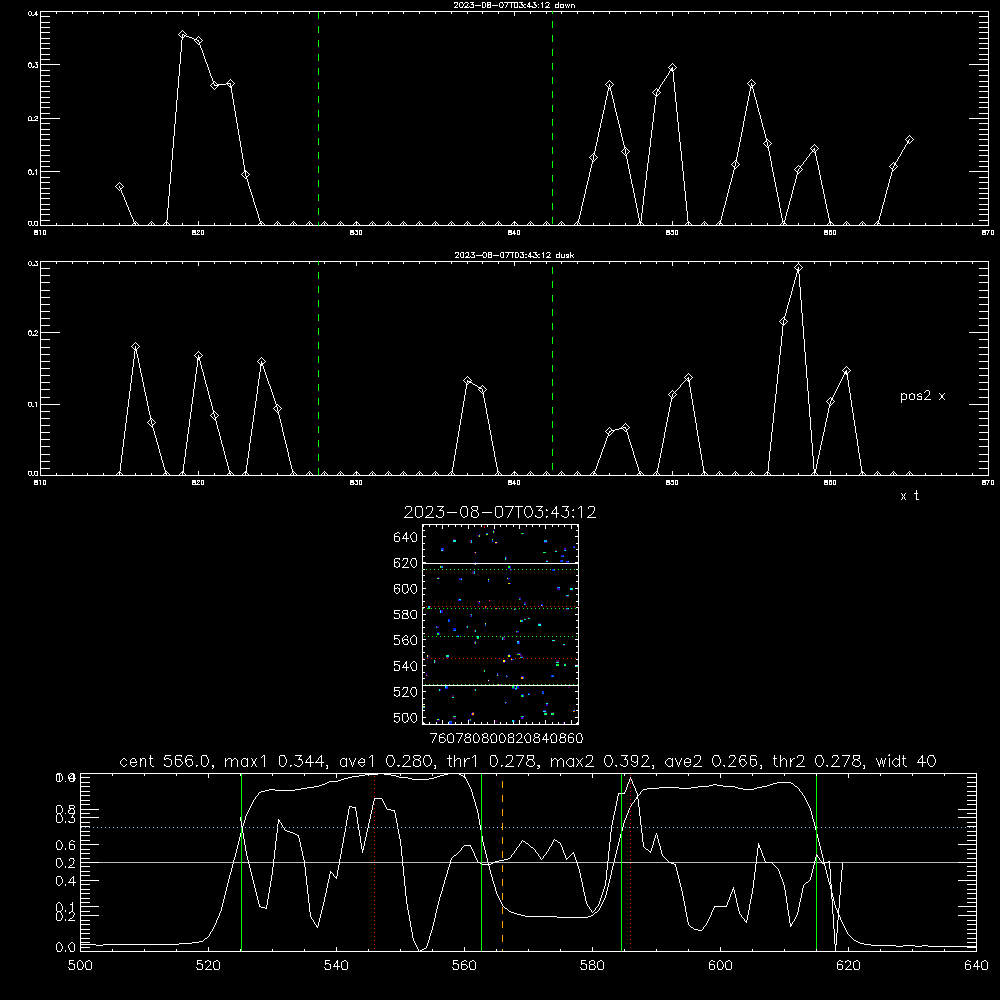This screenshot has width=1000, height=1000.
Task: Click the '560' x-axis label of bottom plot
Action: (464, 966)
